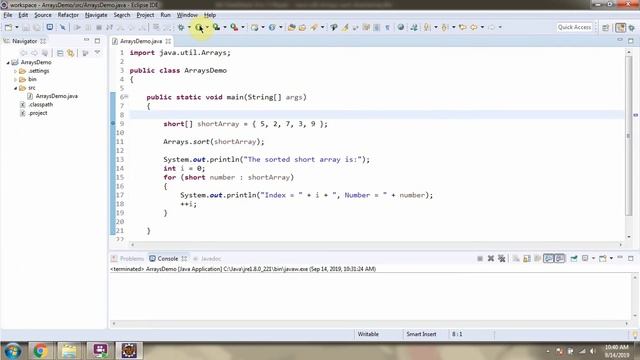Select the Debug perspective icon at far right
Image resolution: width=640 pixels, height=360 pixels.
pos(632,27)
